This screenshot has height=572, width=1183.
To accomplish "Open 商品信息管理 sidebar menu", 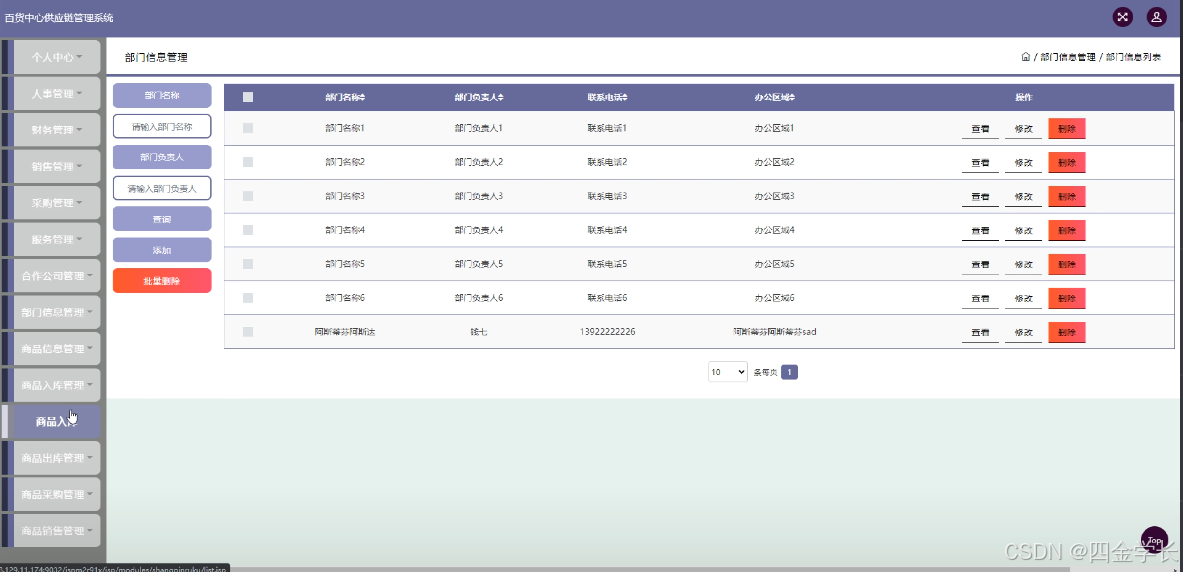I will 57,349.
